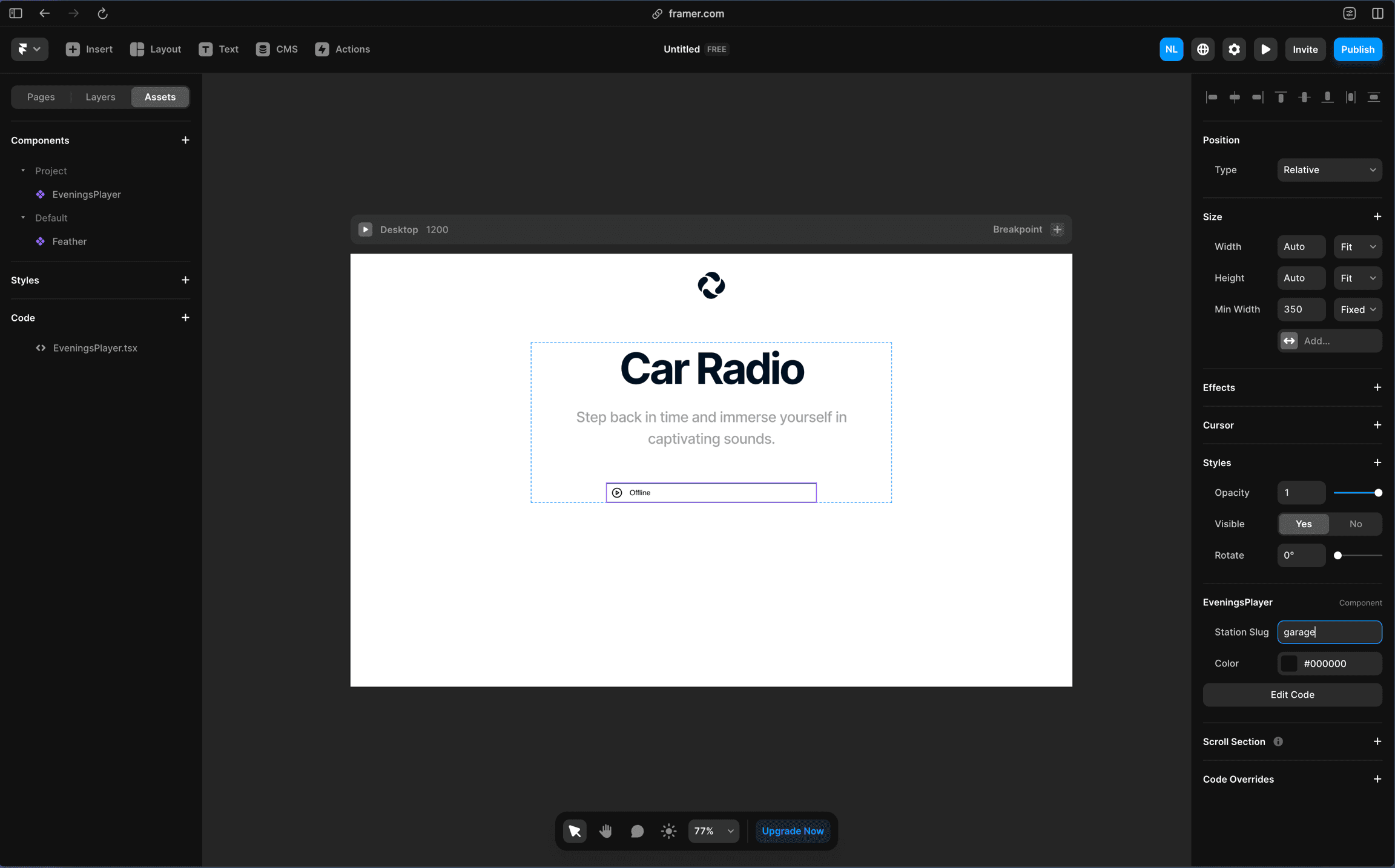Select the Assets tab
The height and width of the screenshot is (868, 1395).
[x=160, y=97]
